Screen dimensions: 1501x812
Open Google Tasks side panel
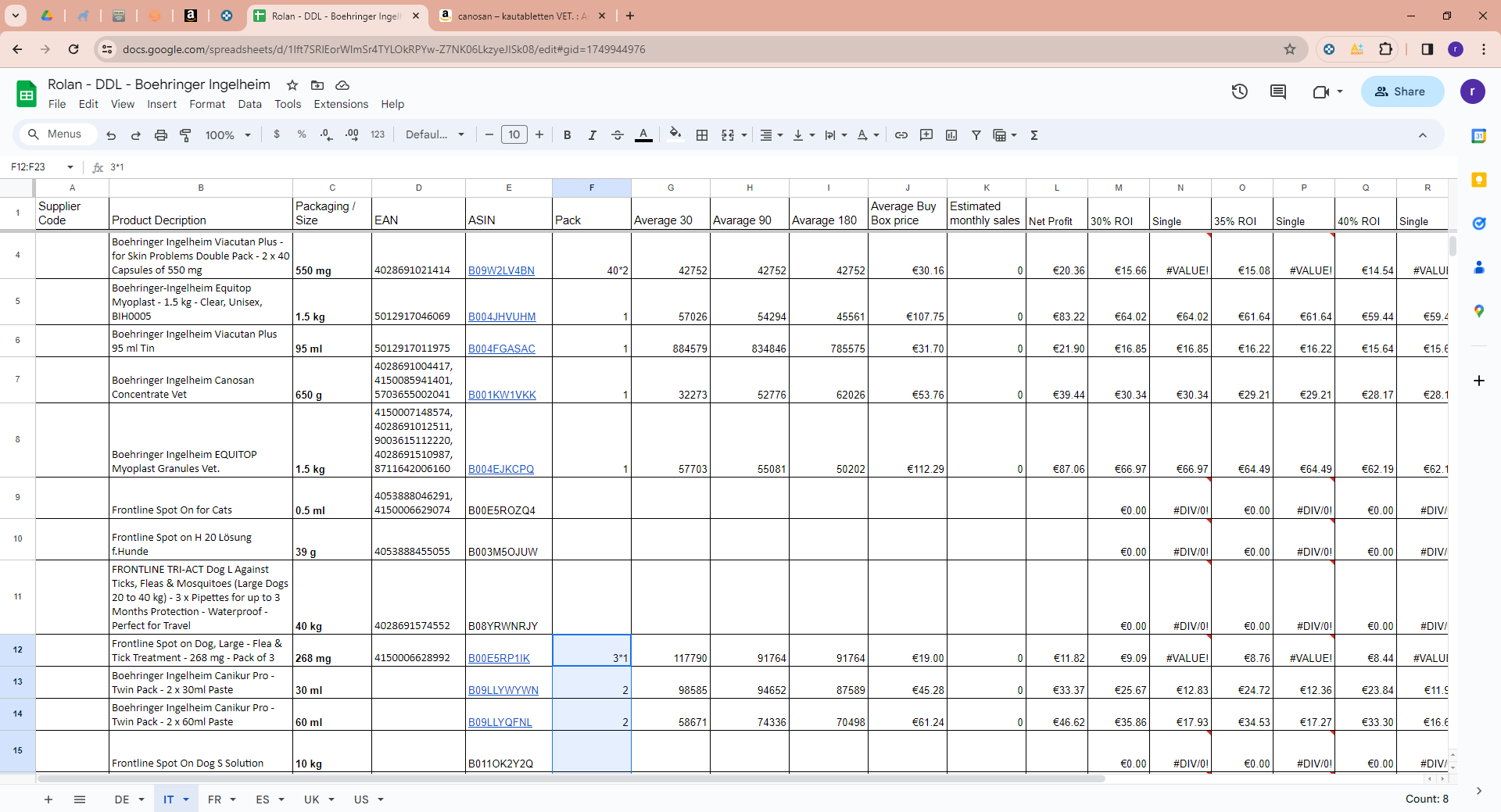(1479, 224)
